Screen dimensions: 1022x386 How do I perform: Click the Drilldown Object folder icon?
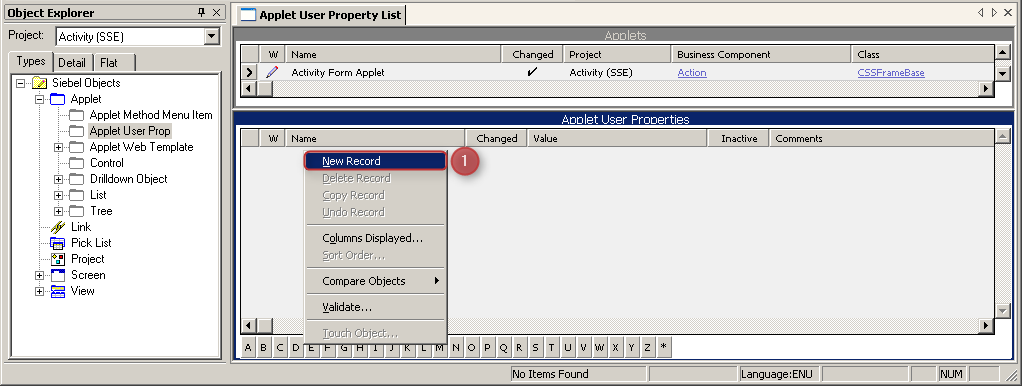pos(77,179)
